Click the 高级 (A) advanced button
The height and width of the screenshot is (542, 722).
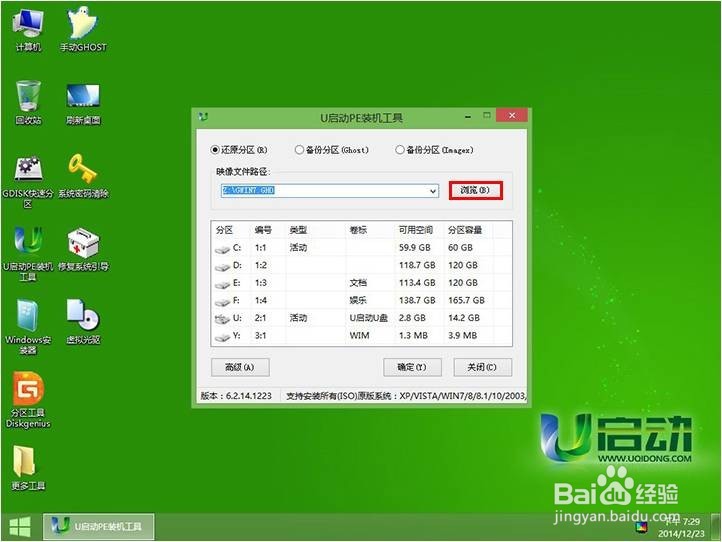240,367
